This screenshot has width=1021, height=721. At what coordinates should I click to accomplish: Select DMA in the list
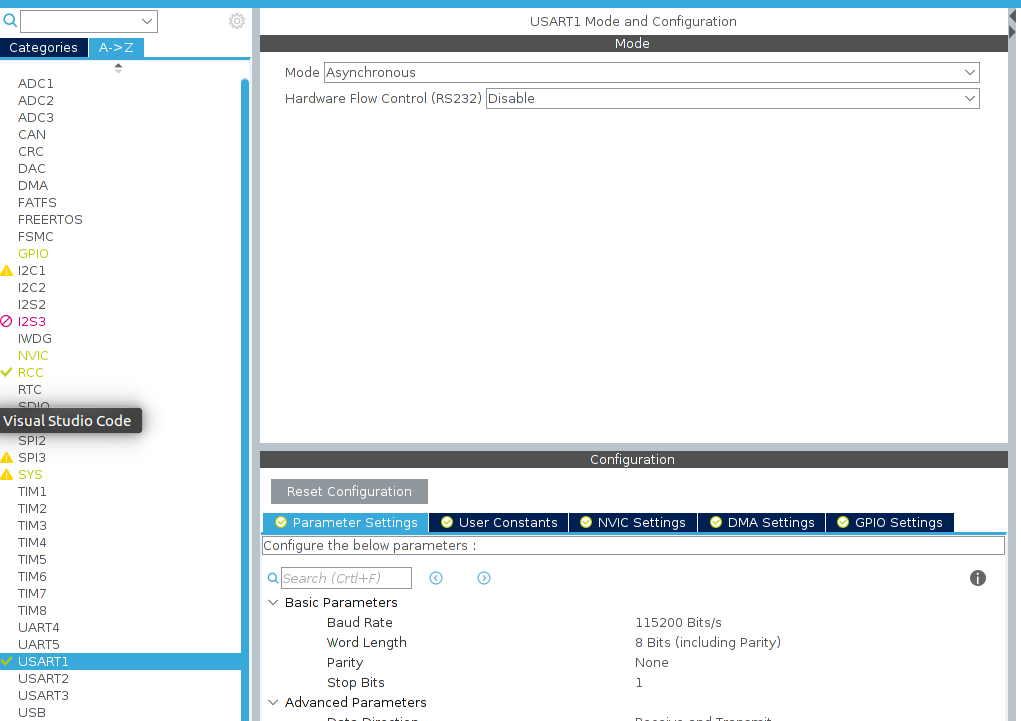33,185
